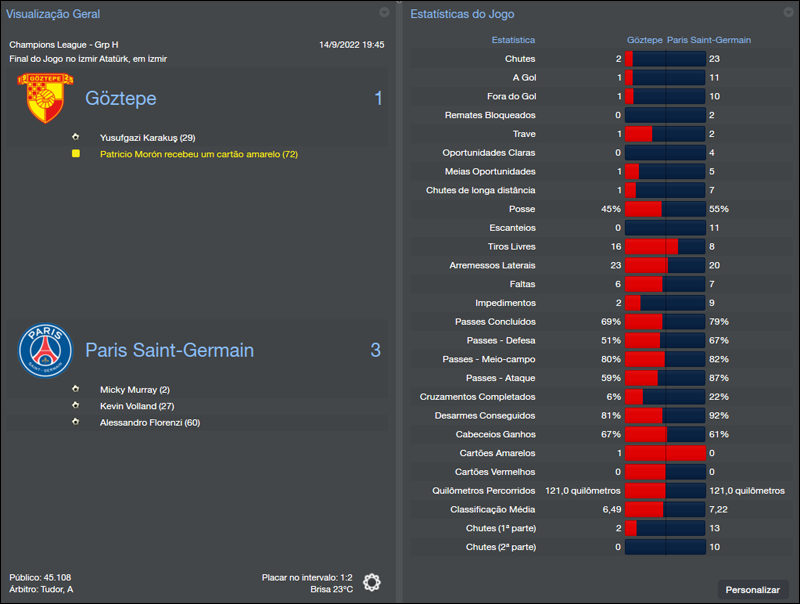This screenshot has width=800, height=604.
Task: Open panel options chevron right of Visualização Geral
Action: pos(384,13)
